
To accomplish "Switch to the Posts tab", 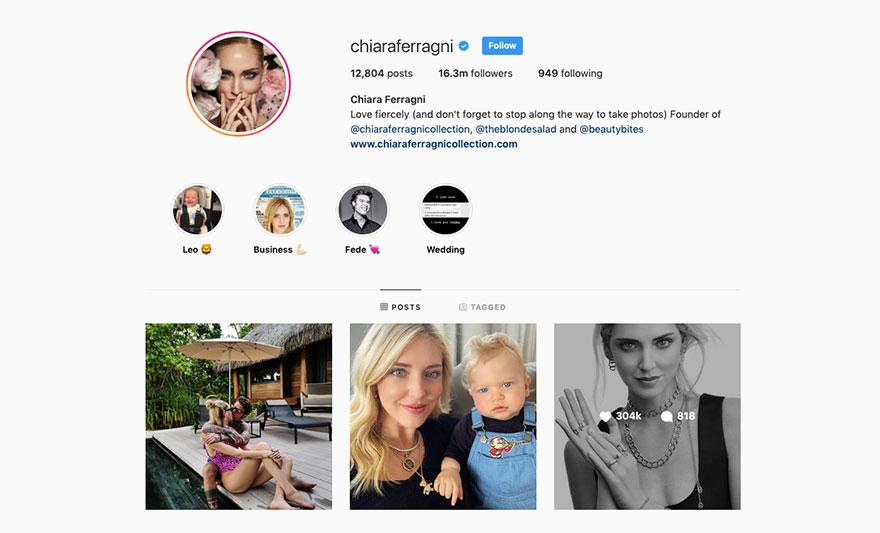I will point(400,307).
